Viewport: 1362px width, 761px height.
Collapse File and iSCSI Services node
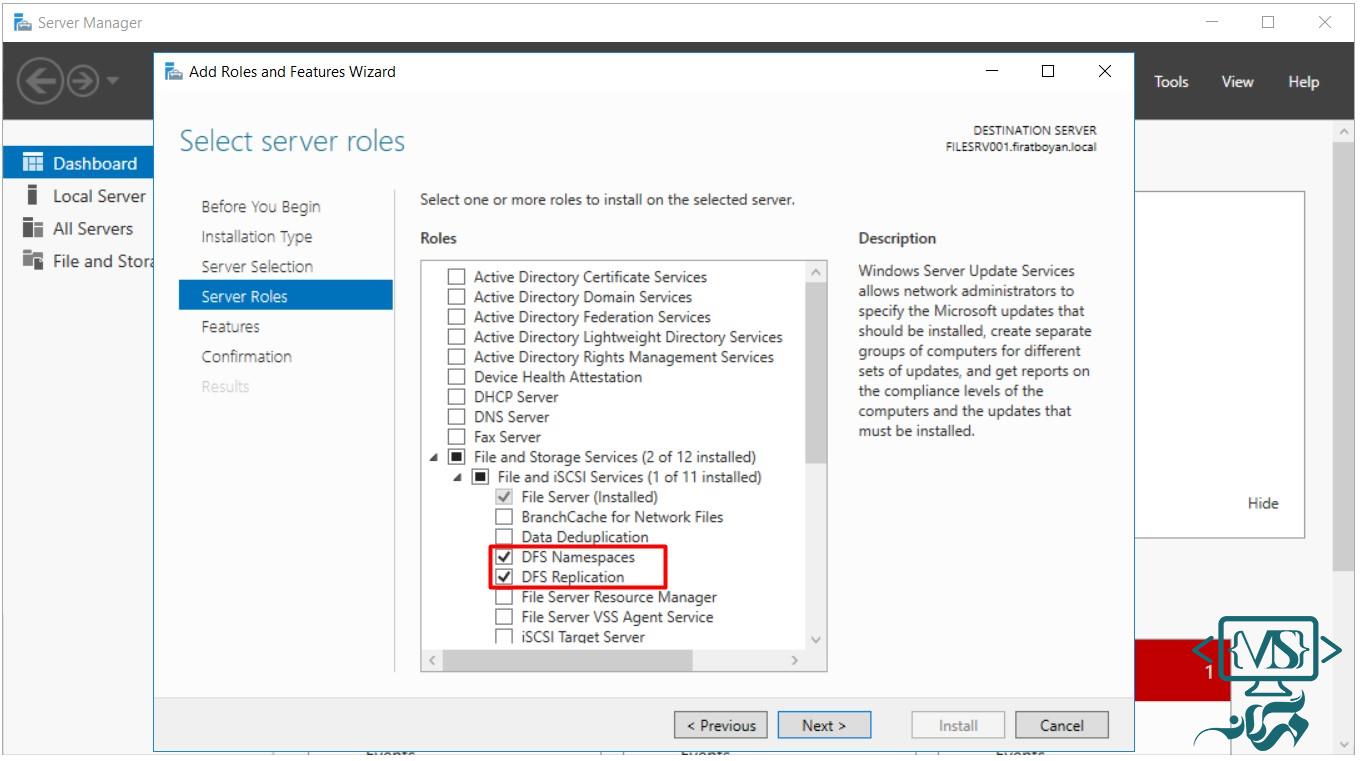pos(458,478)
